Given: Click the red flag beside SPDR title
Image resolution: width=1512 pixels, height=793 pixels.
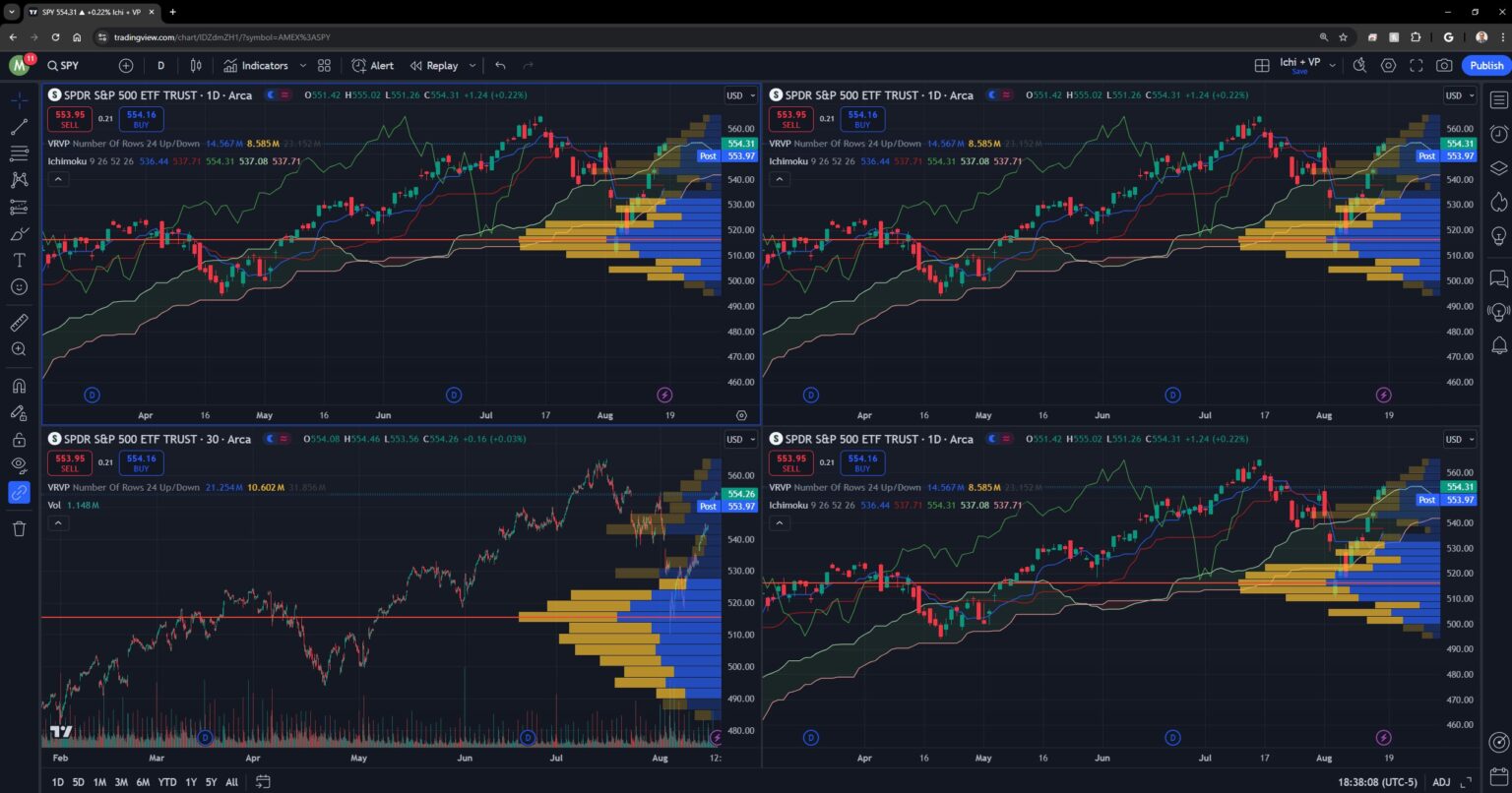Looking at the screenshot, I should (284, 94).
